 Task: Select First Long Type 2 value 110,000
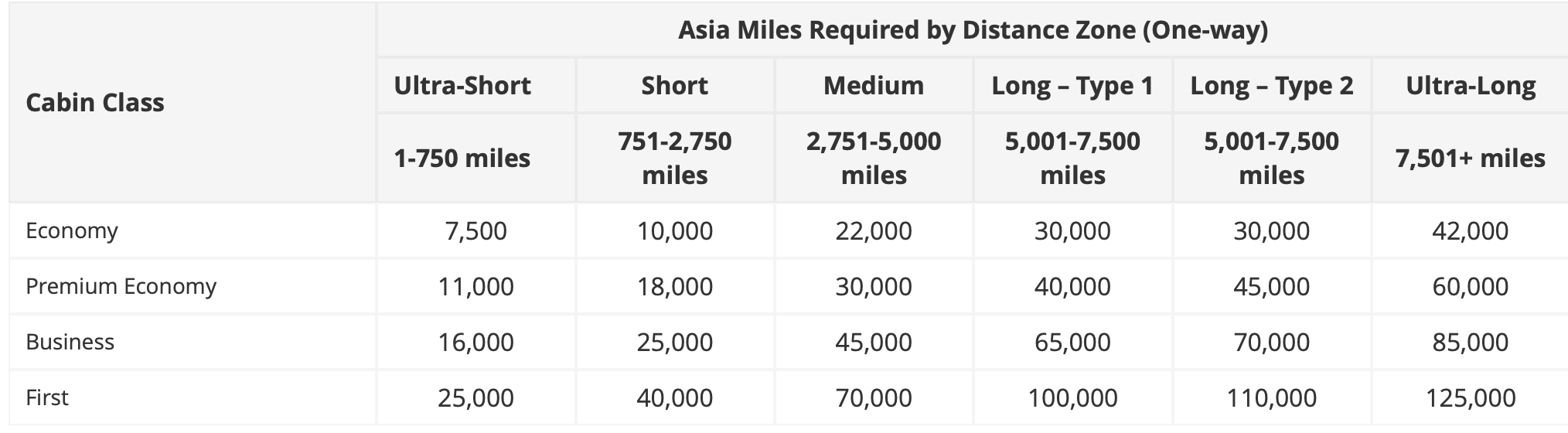(1272, 398)
